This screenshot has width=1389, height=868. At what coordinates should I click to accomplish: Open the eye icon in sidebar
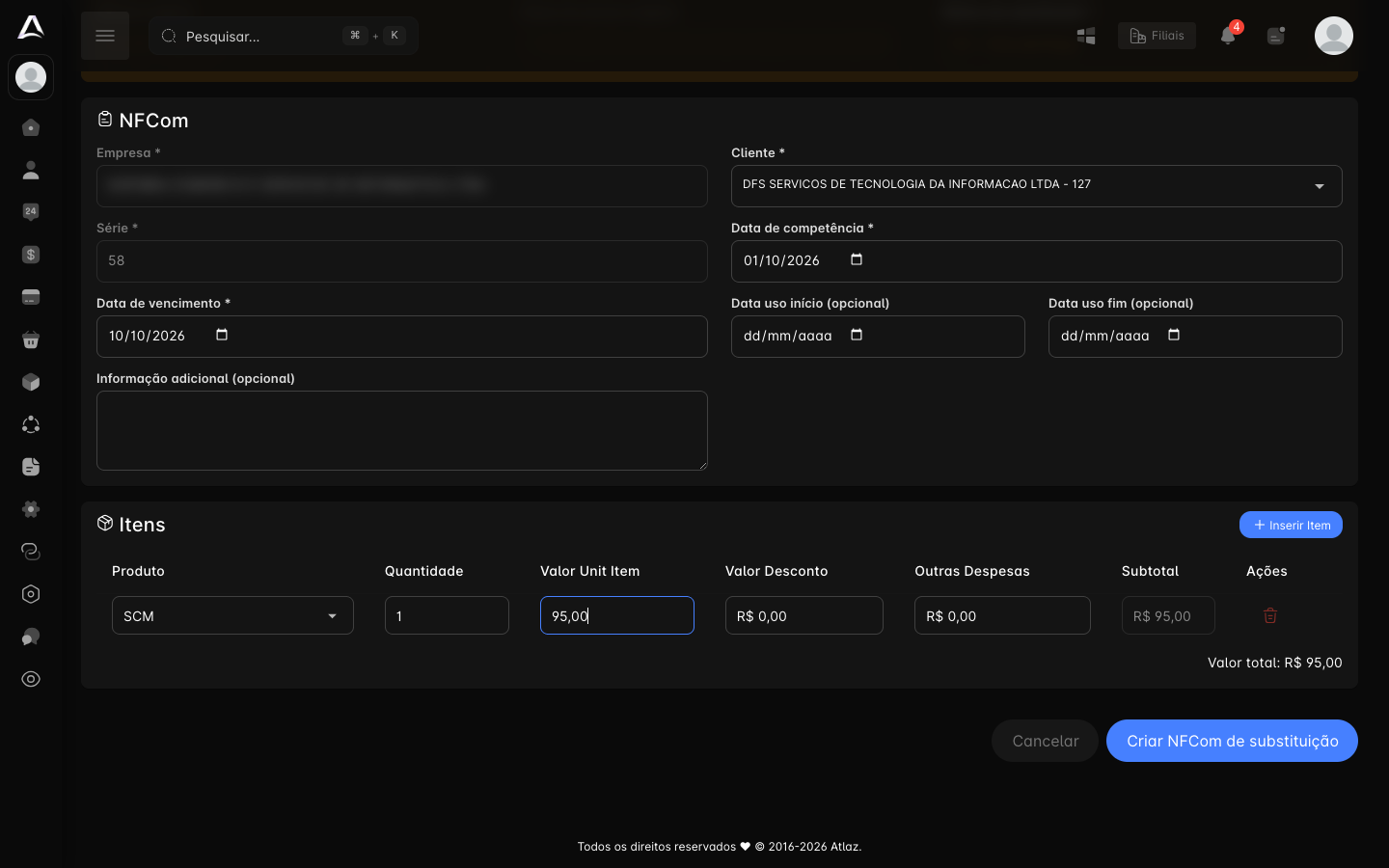31,679
